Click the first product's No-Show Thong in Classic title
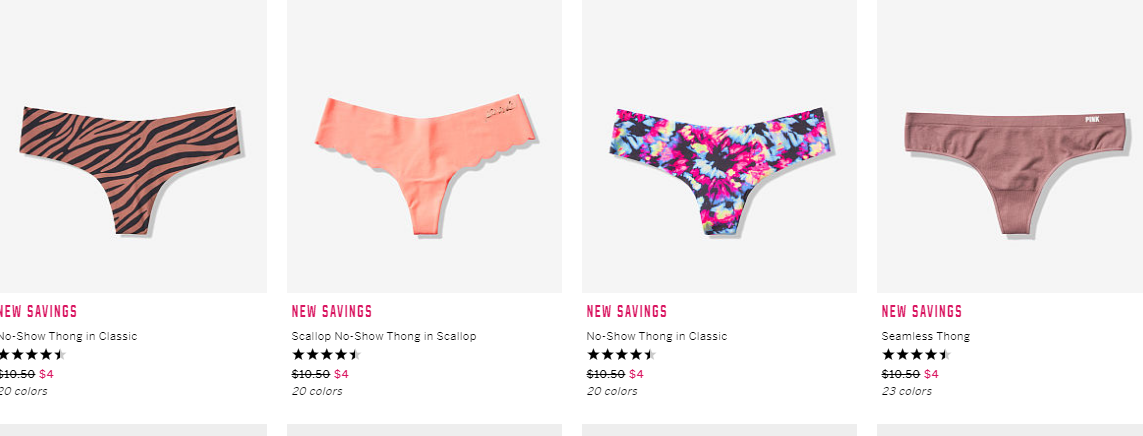Viewport: 1143px width, 436px height. click(69, 336)
